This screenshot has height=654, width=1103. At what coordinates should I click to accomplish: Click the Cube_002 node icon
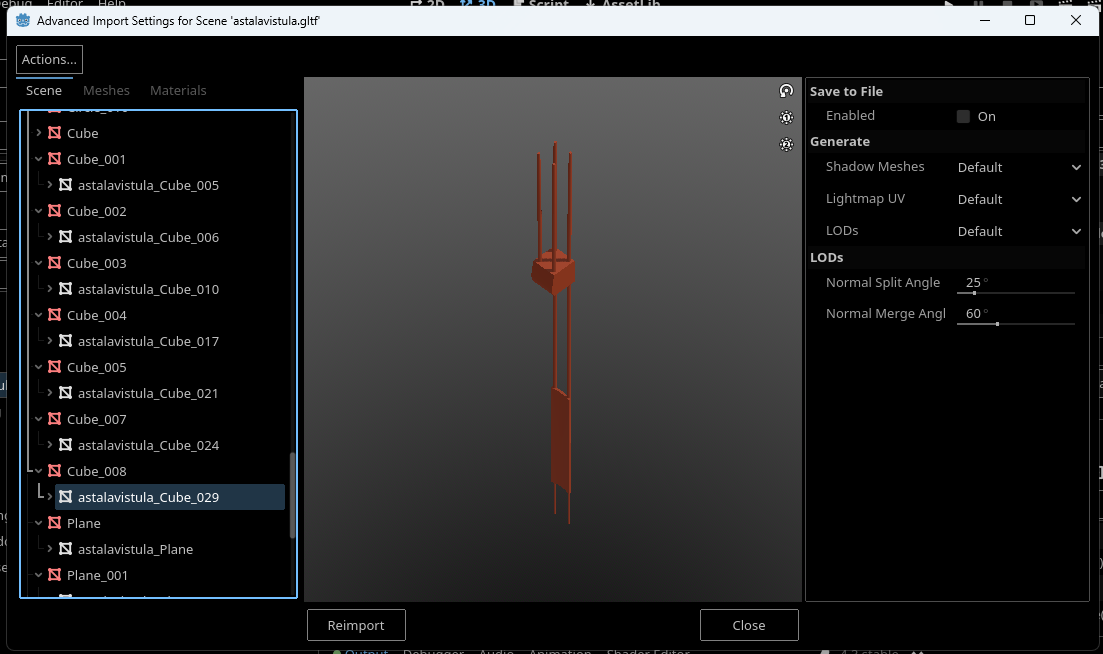(54, 211)
